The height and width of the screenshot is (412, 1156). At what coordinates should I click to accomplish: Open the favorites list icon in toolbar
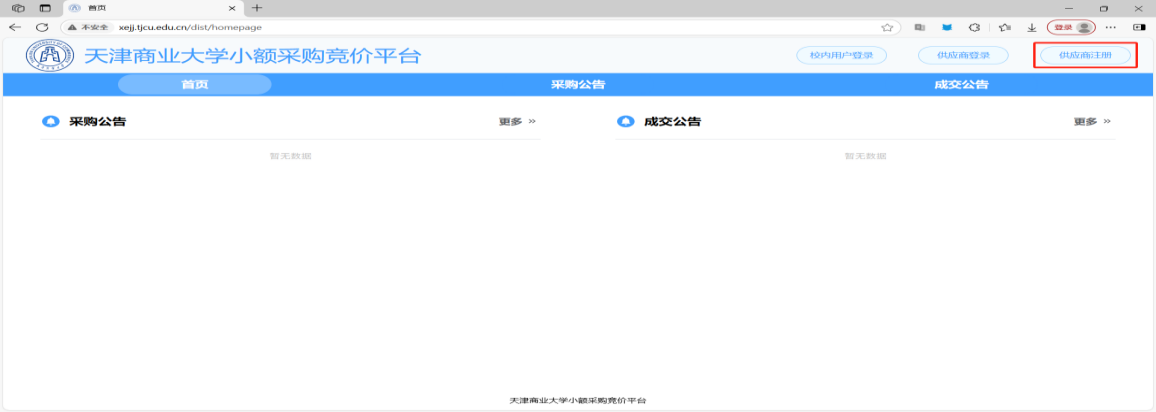click(1004, 27)
